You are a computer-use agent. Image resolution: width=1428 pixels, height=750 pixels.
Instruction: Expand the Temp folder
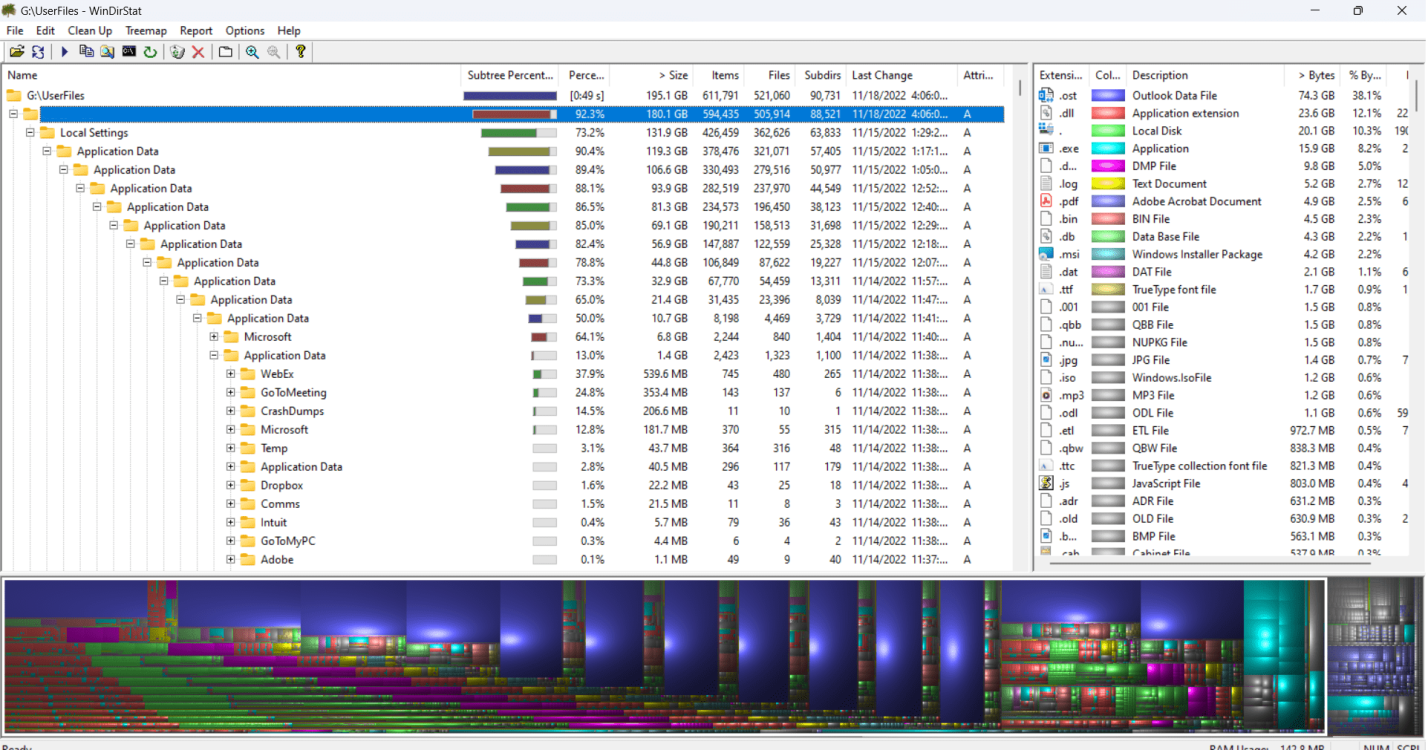coord(230,448)
